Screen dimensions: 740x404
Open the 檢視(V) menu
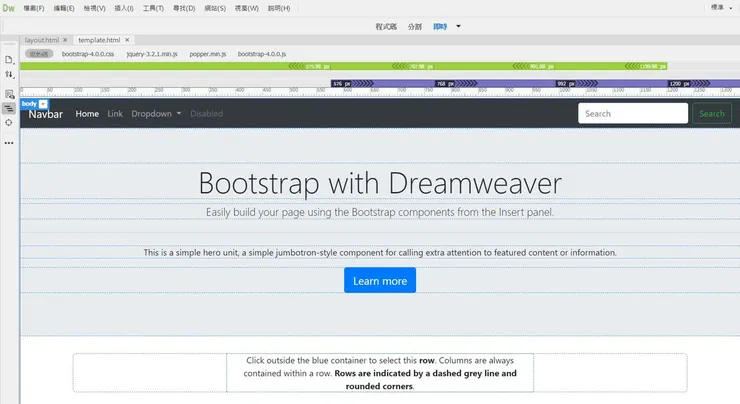point(94,8)
